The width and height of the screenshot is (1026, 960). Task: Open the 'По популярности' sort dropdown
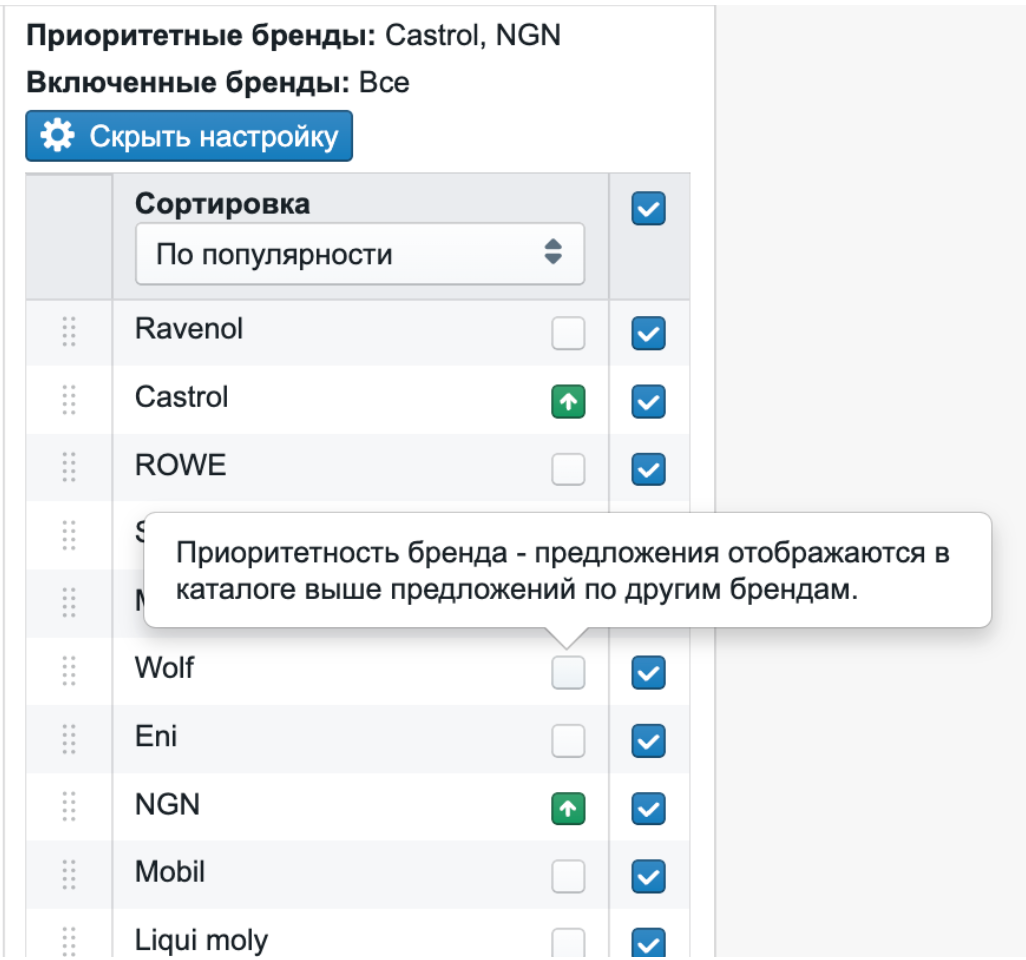point(360,254)
